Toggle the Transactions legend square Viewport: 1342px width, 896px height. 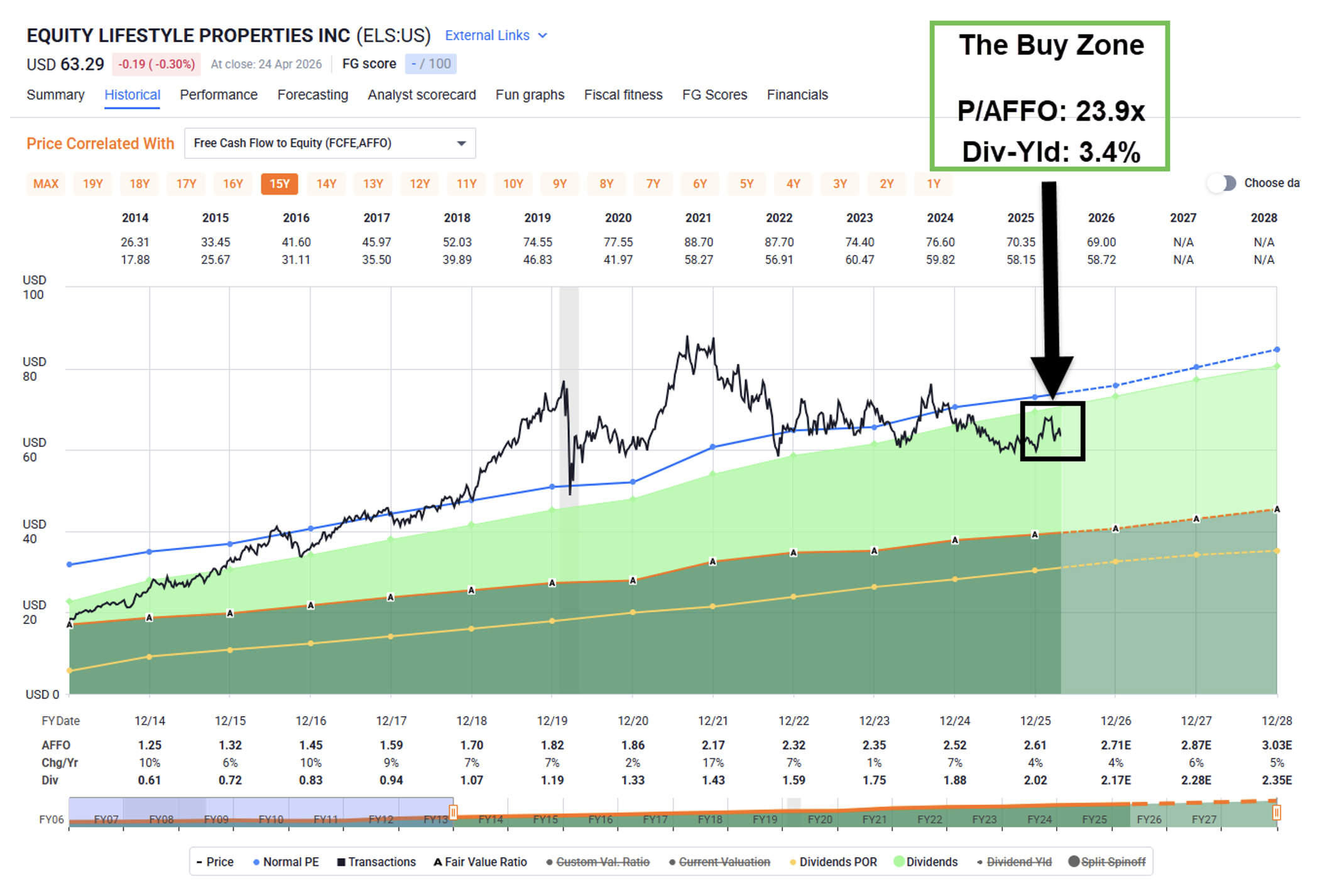[341, 862]
